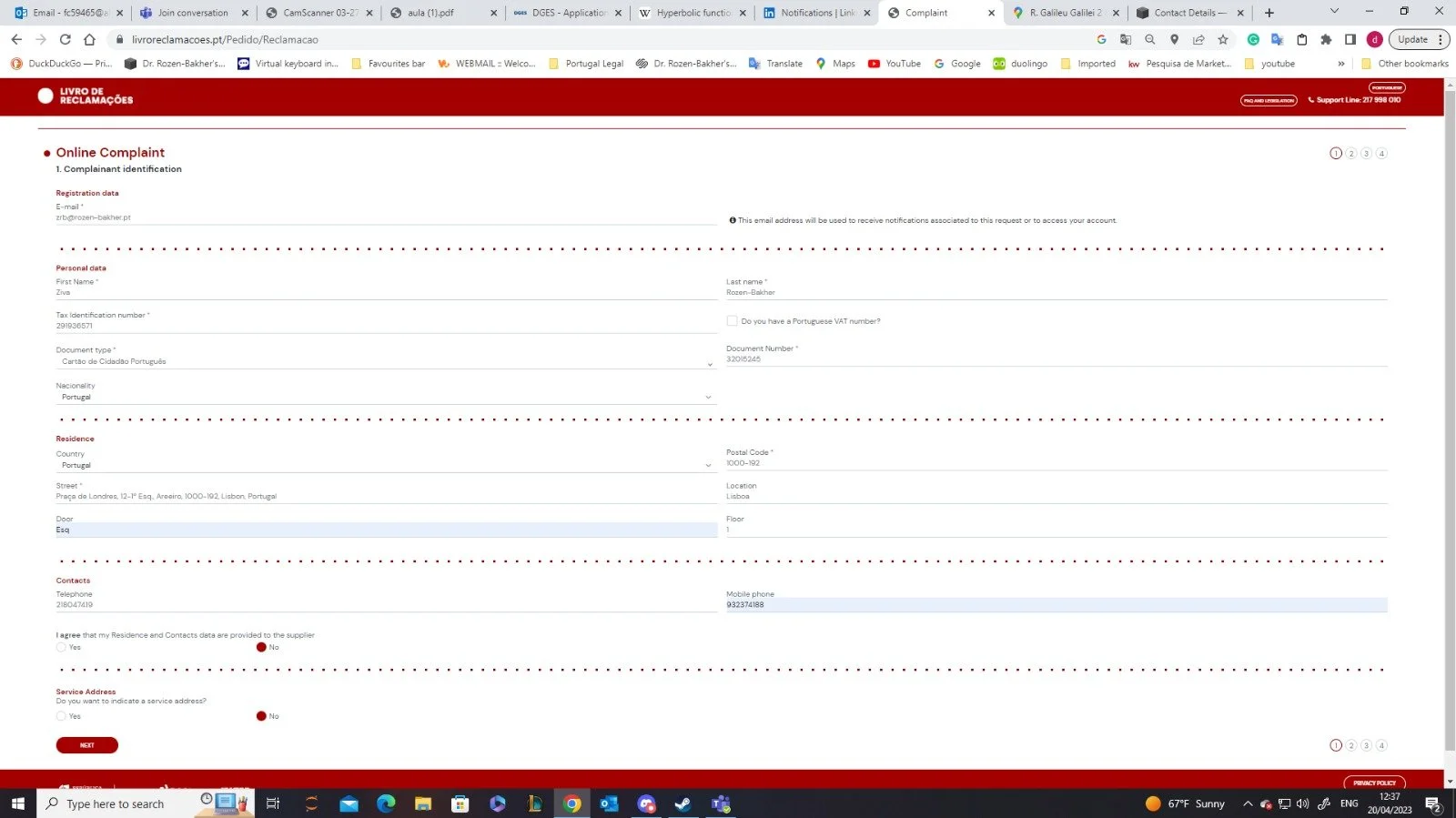1456x818 pixels.
Task: Open the browser home page icon
Action: coord(89,40)
